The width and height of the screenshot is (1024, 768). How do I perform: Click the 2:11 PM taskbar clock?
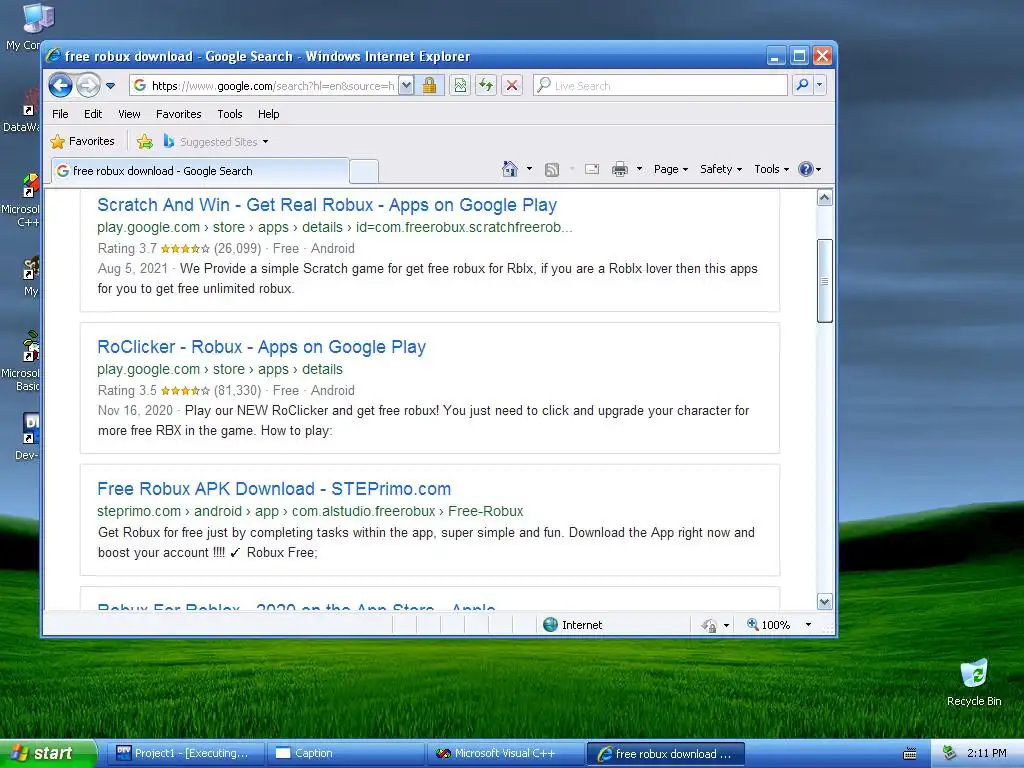coord(986,753)
